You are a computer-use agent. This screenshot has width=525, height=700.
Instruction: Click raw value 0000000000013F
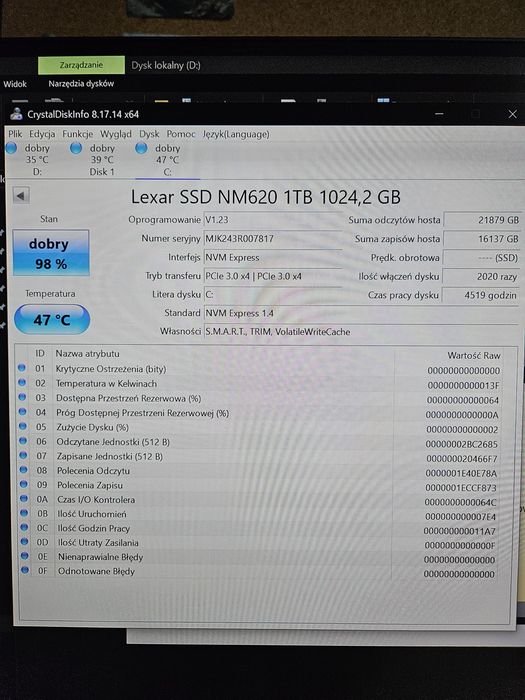(x=463, y=385)
